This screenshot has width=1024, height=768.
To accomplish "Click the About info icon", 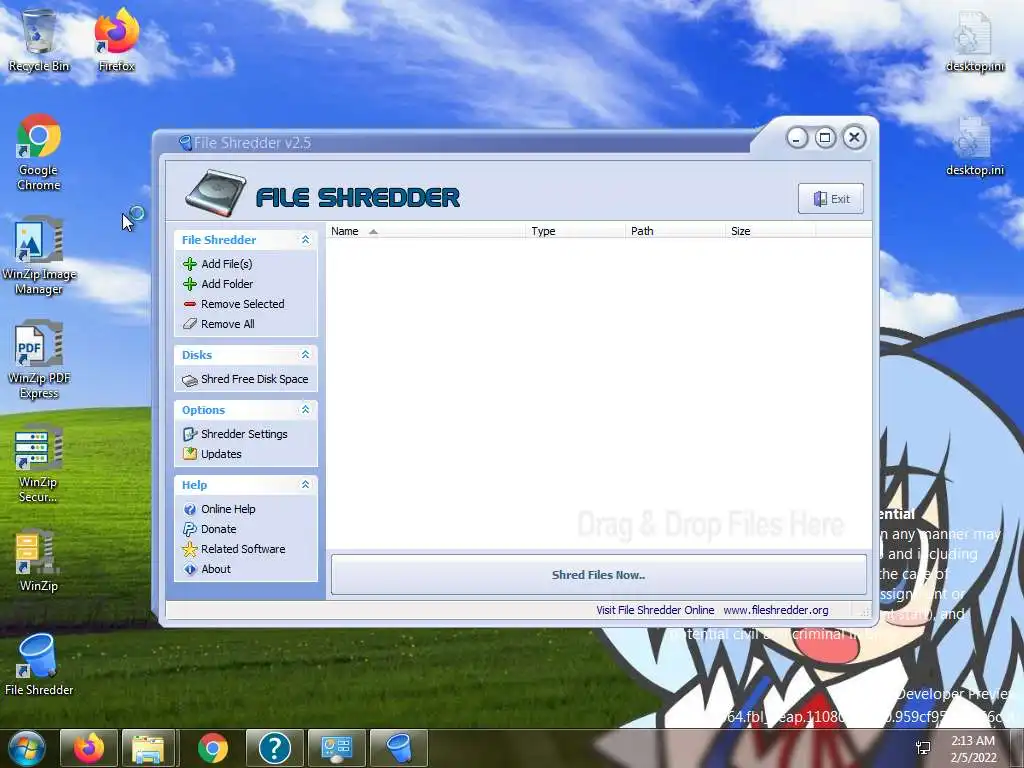I will pos(189,569).
